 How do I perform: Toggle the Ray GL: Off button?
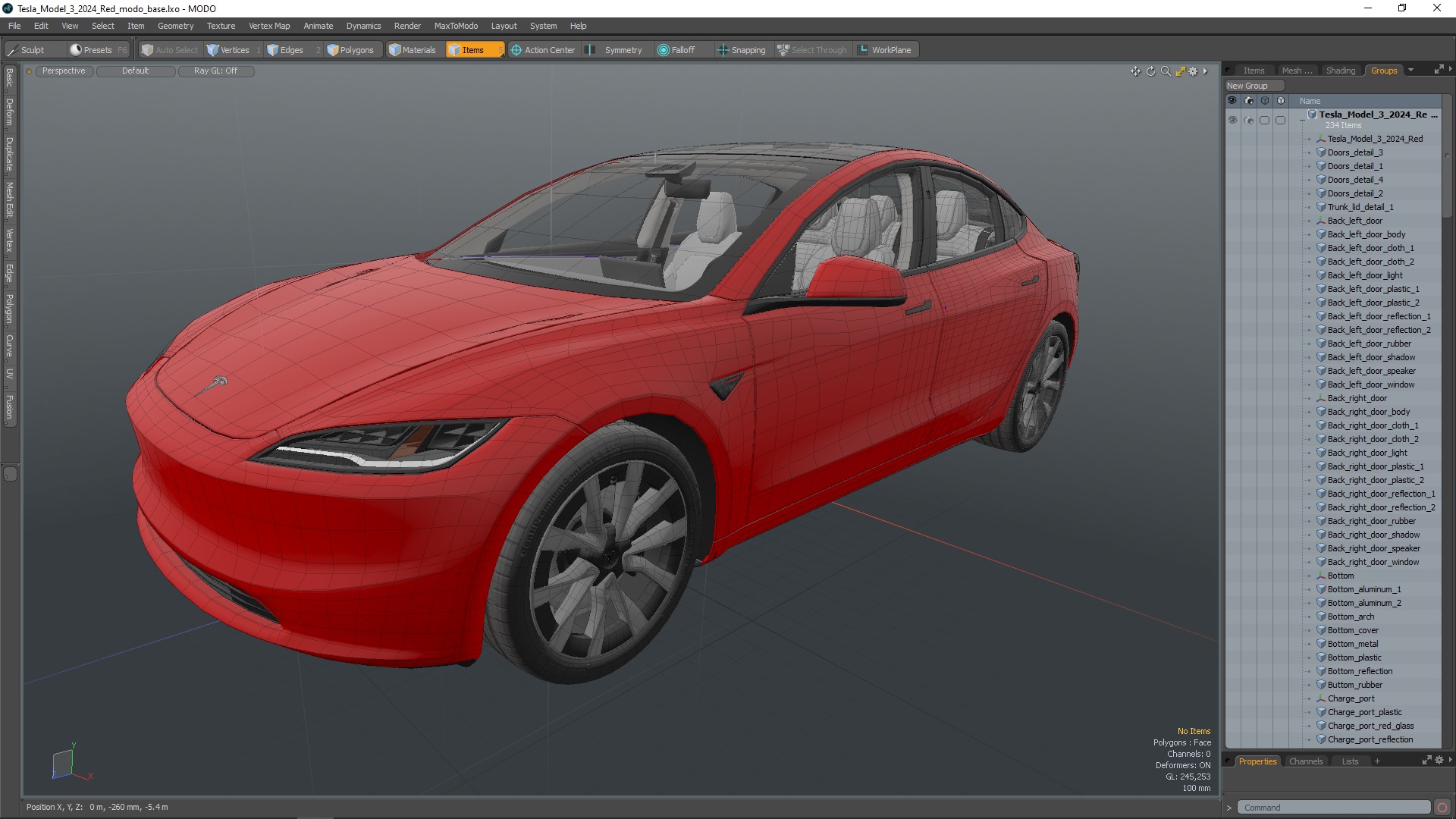pyautogui.click(x=215, y=71)
